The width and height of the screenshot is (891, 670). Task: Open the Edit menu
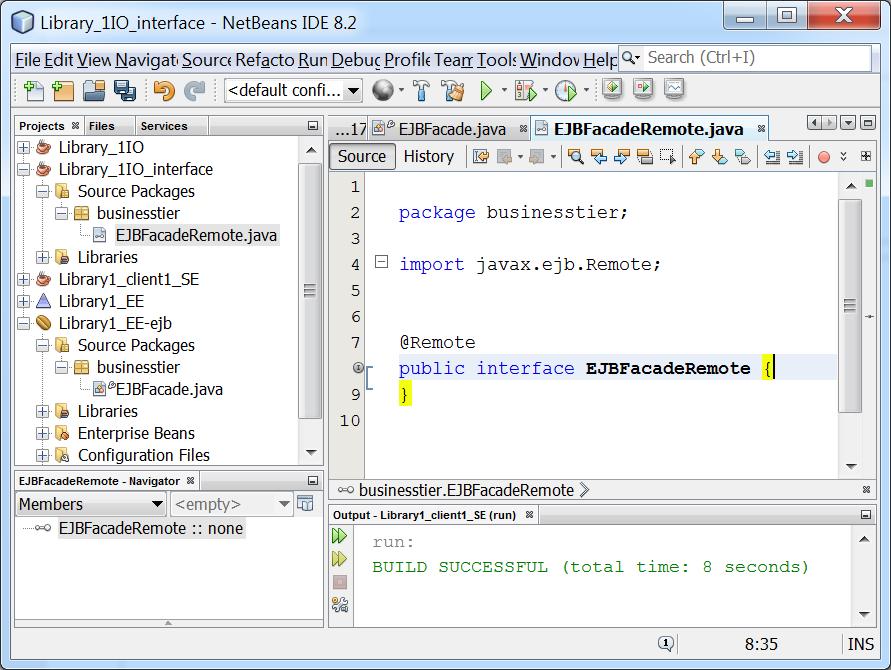pyautogui.click(x=59, y=60)
